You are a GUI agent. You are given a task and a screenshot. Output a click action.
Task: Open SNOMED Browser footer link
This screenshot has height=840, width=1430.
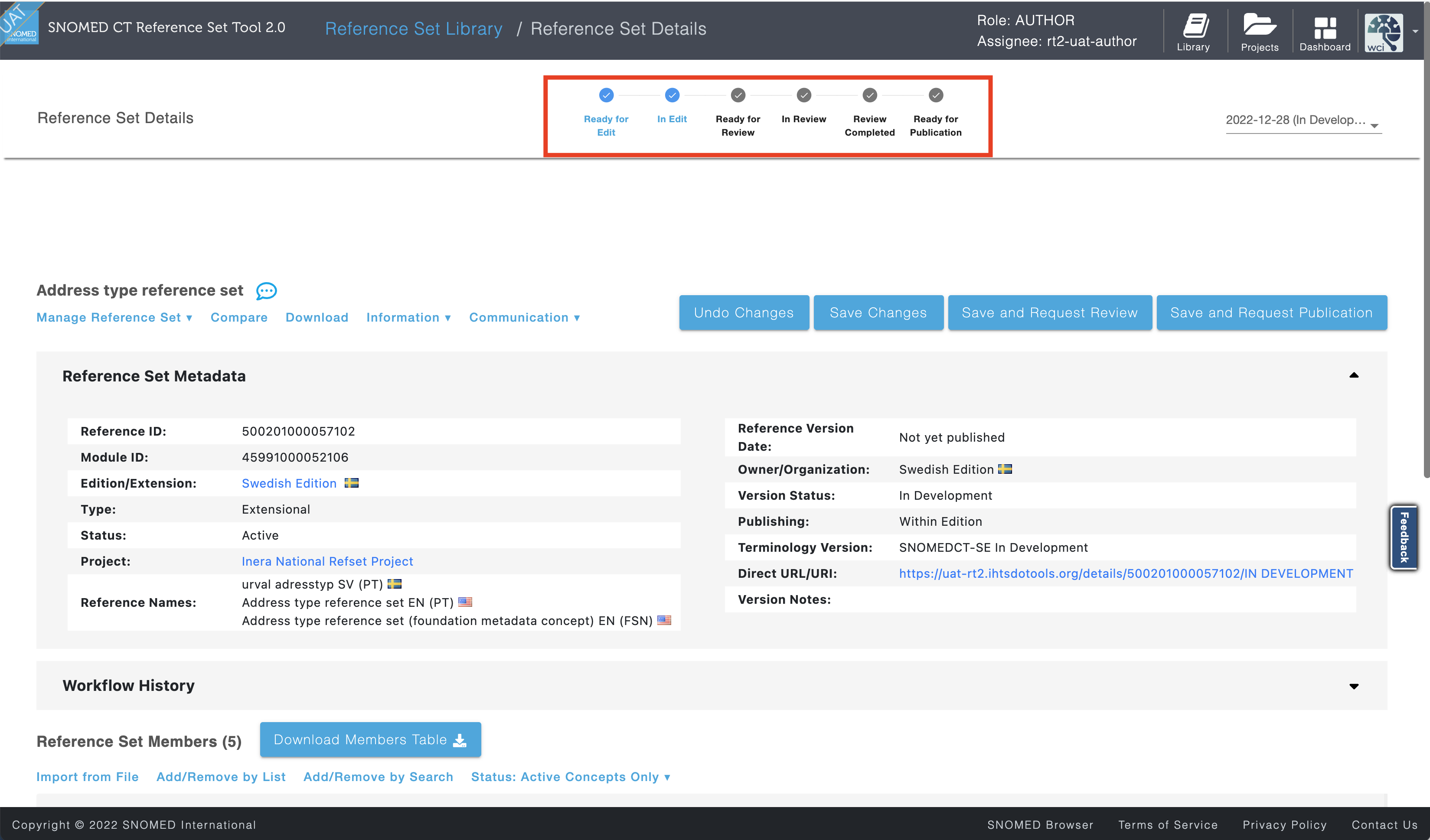[1040, 825]
